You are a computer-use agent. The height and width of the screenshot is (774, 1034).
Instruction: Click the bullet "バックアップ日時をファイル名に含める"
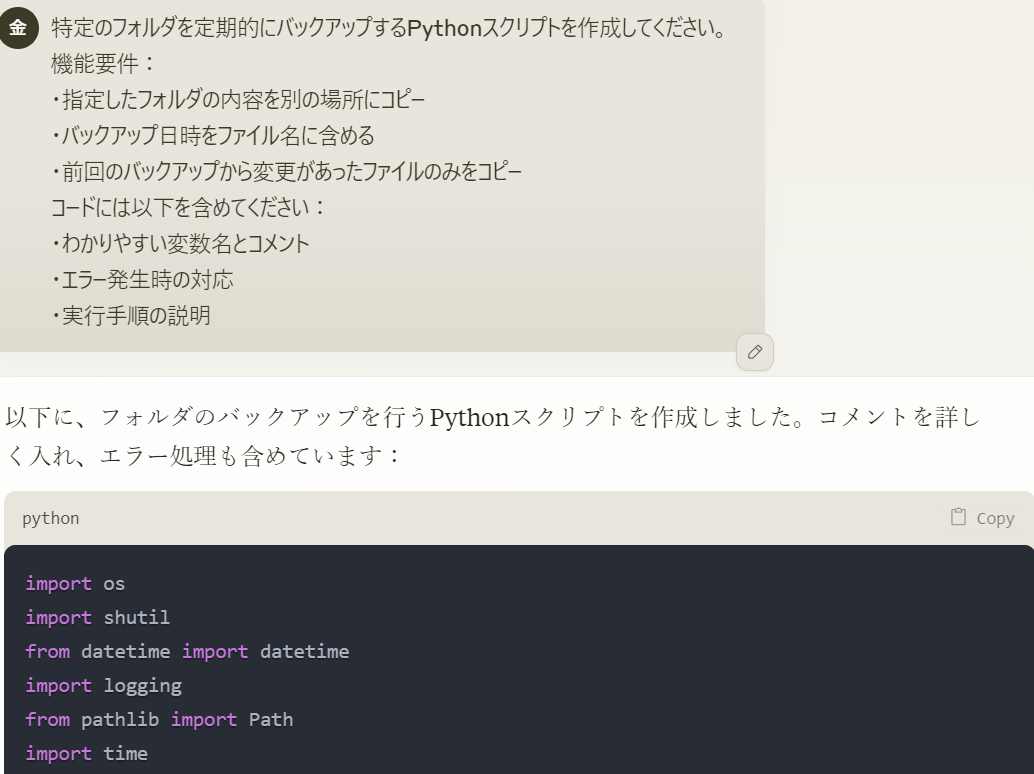(x=212, y=136)
